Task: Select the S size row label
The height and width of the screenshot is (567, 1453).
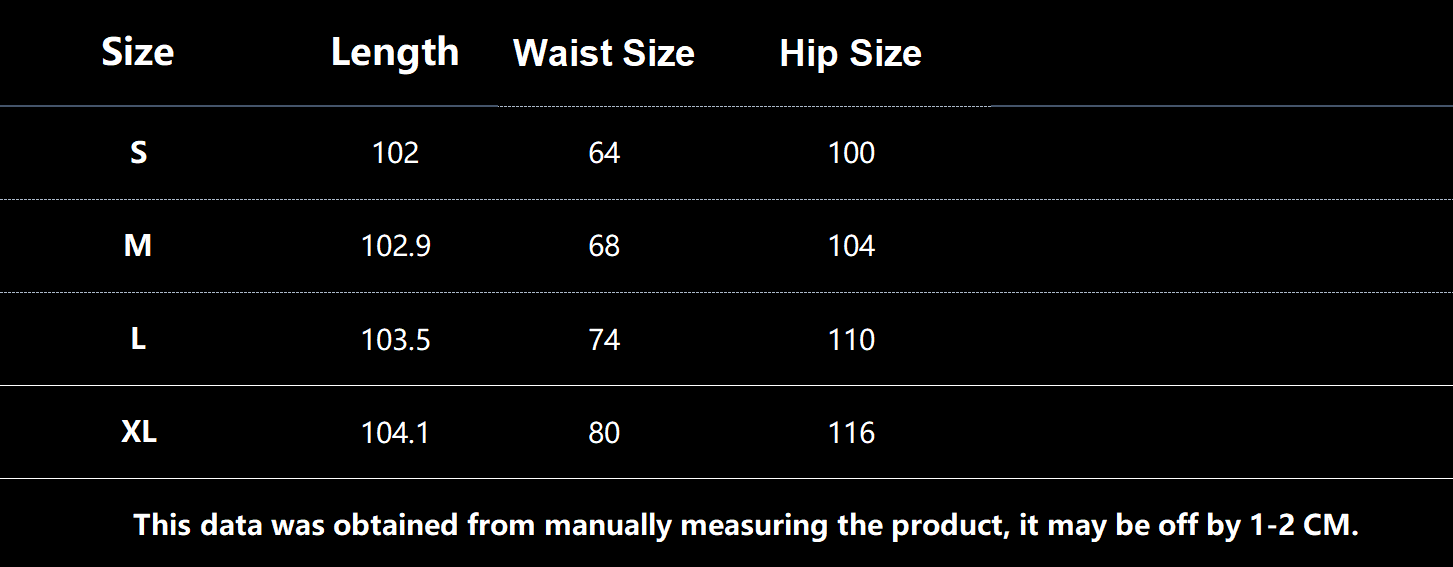Action: [x=138, y=153]
